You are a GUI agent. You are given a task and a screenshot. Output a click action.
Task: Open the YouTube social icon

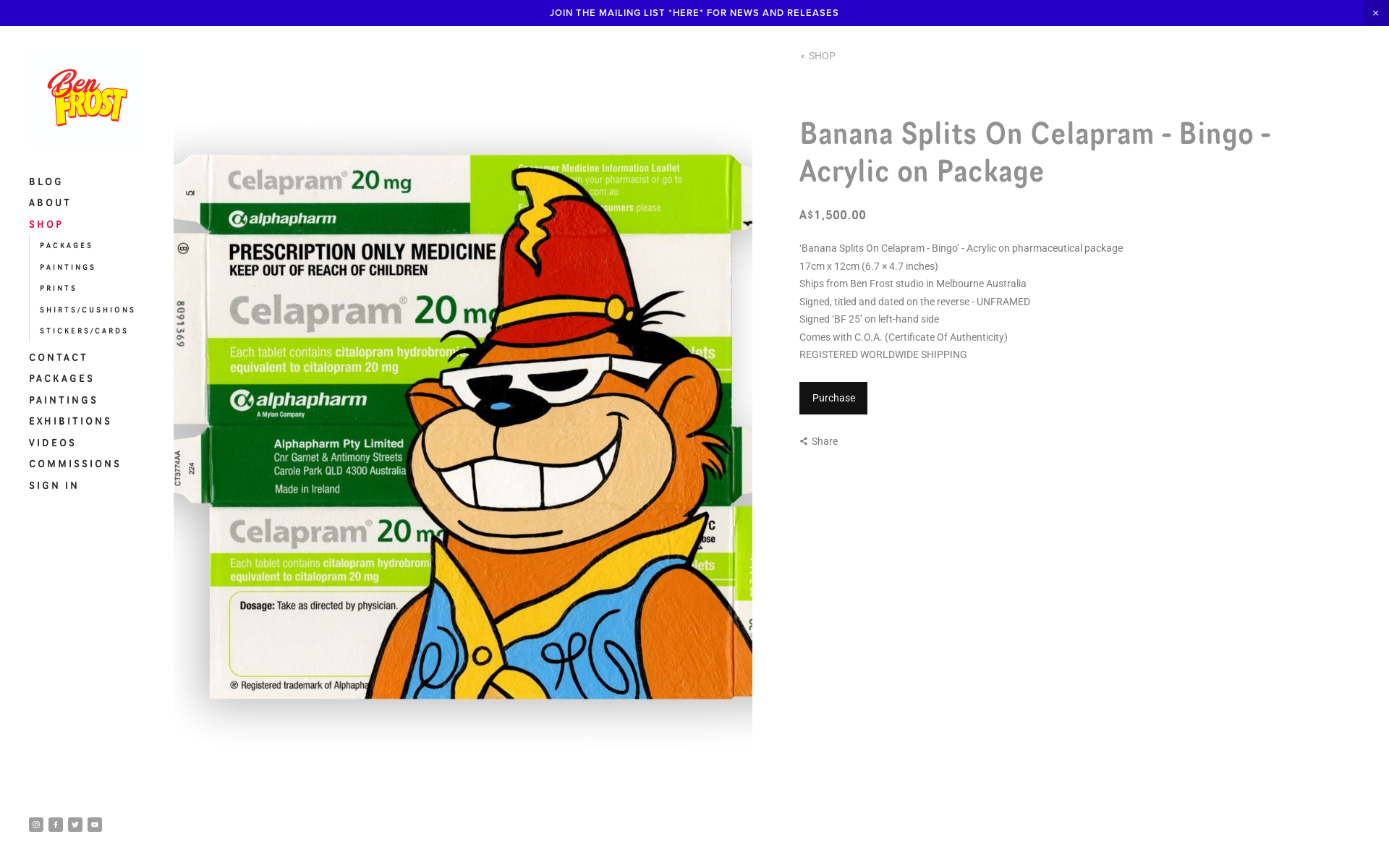click(x=95, y=825)
